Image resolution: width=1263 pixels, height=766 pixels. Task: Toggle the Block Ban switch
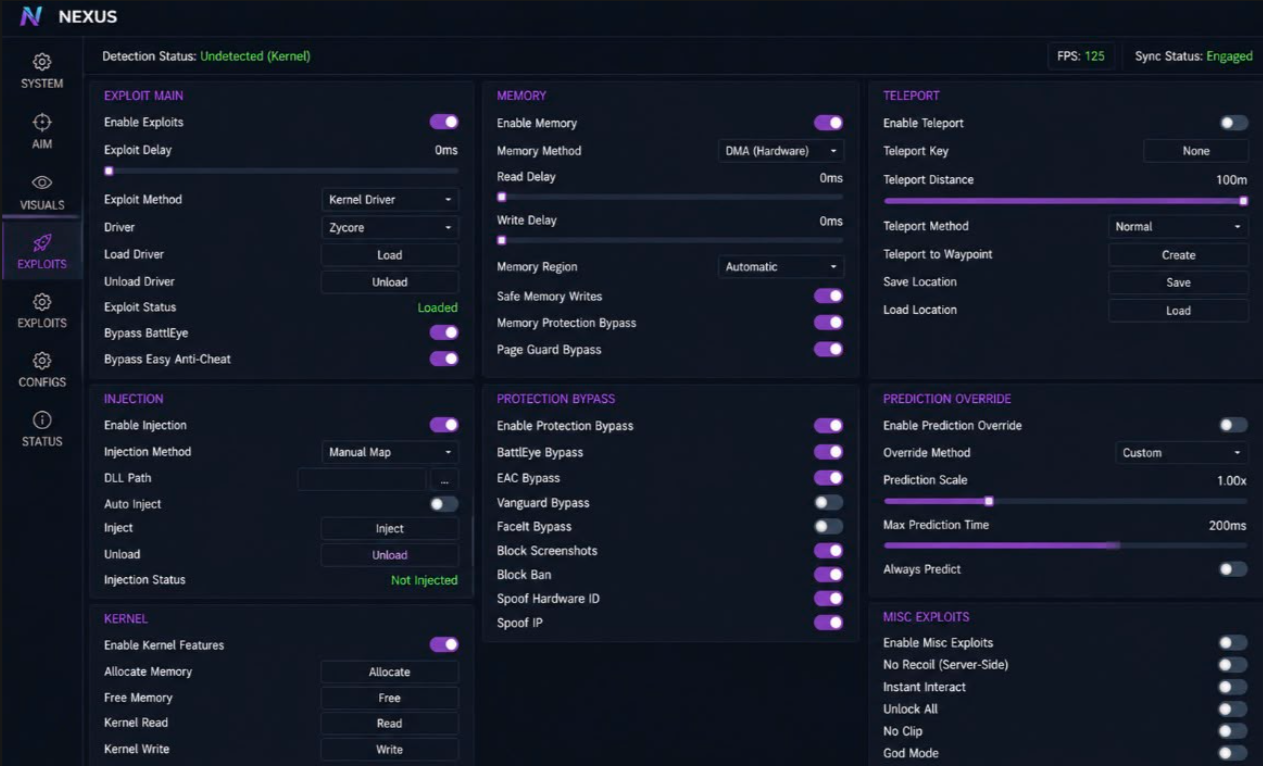pos(828,575)
